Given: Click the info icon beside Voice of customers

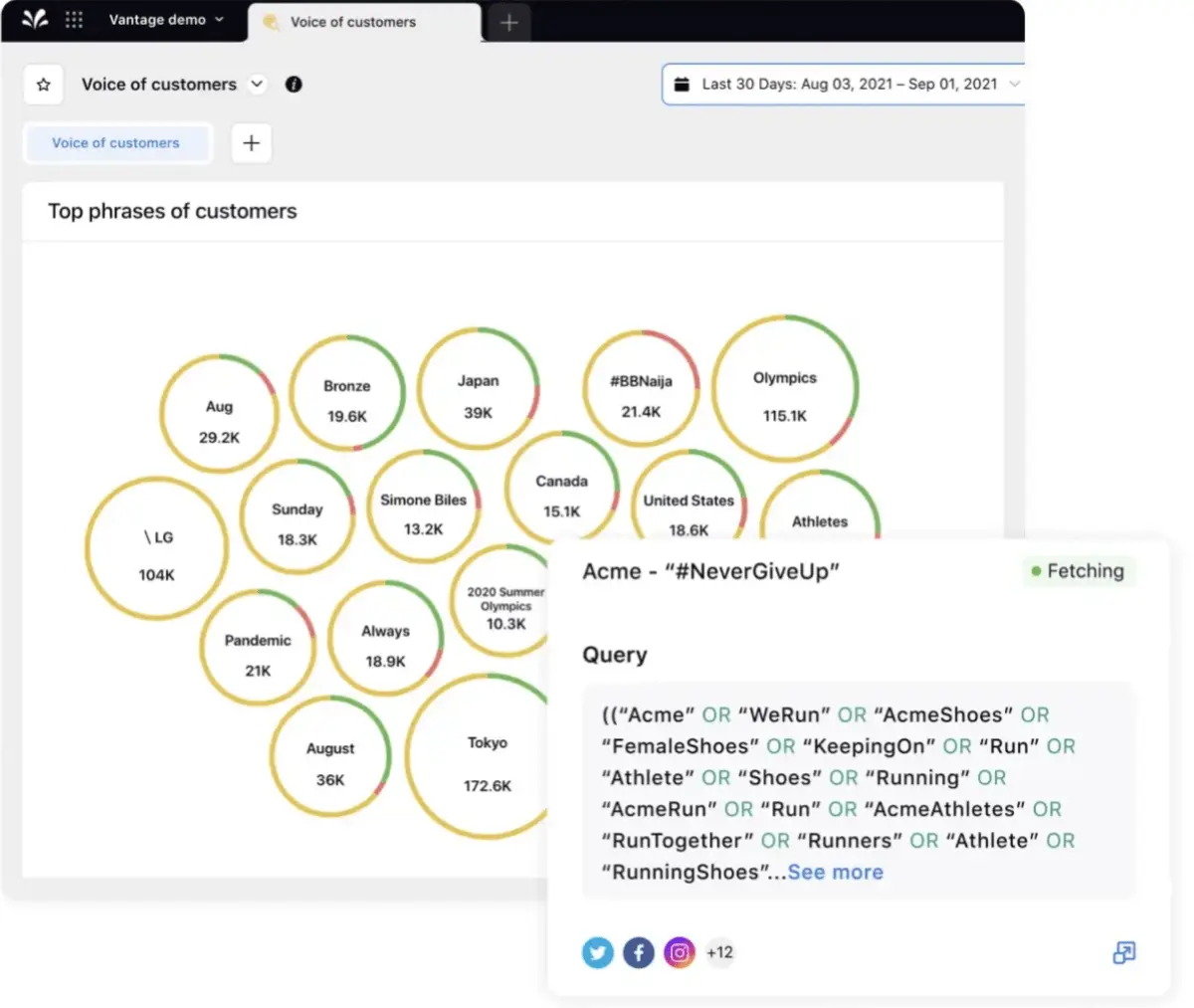Looking at the screenshot, I should 294,85.
